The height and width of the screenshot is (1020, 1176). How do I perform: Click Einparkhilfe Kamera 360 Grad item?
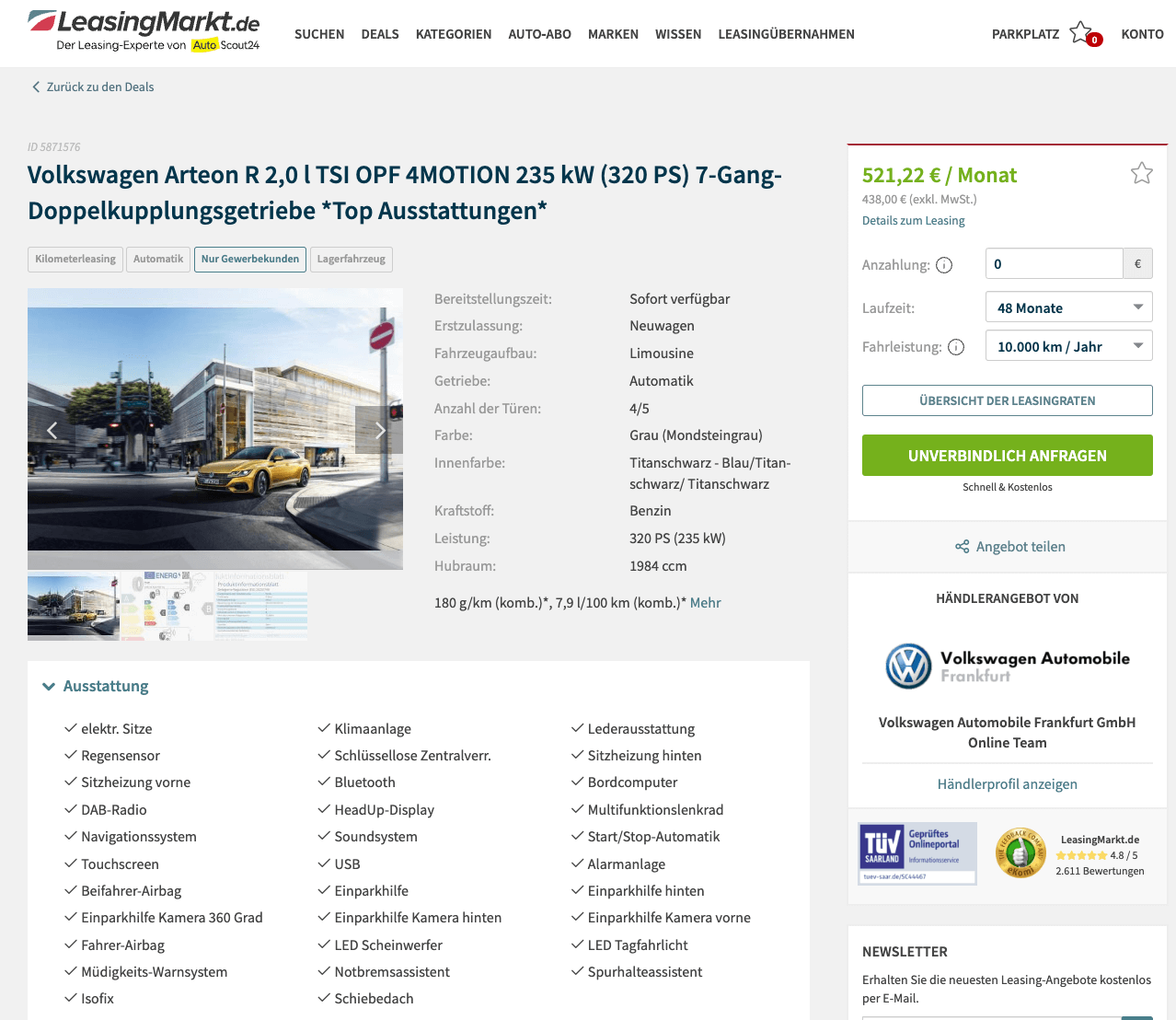172,918
